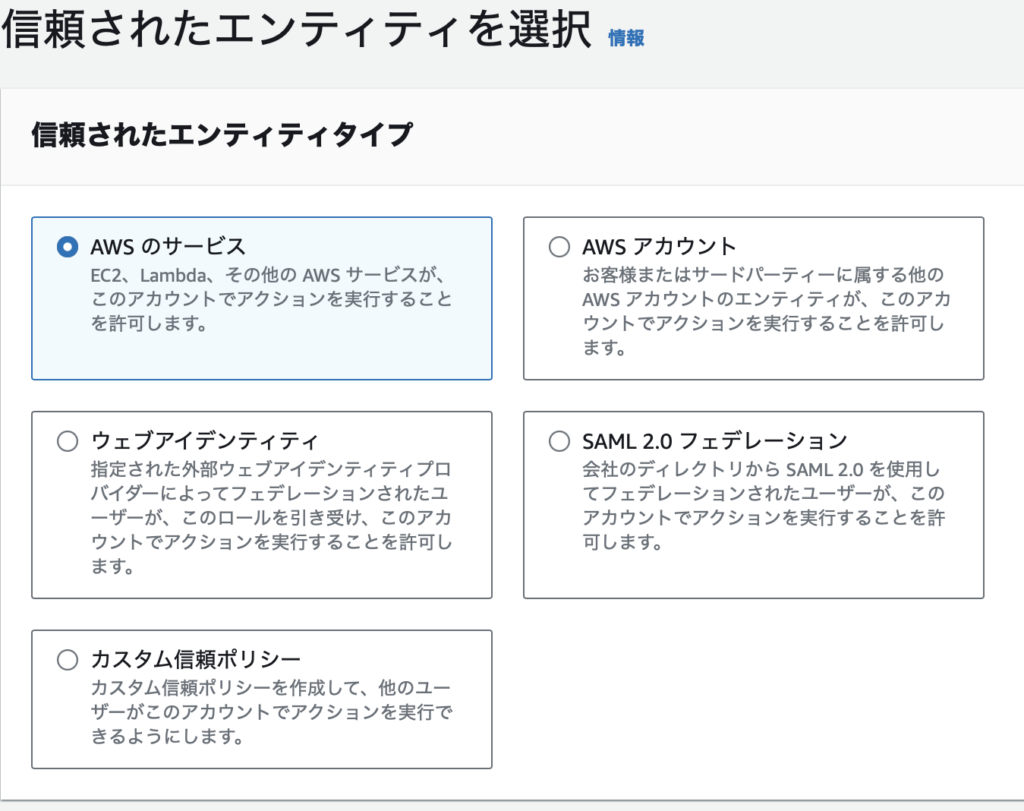Image resolution: width=1024 pixels, height=811 pixels.
Task: Choose the ウェブアイデンティティ radio option
Action: (x=67, y=441)
